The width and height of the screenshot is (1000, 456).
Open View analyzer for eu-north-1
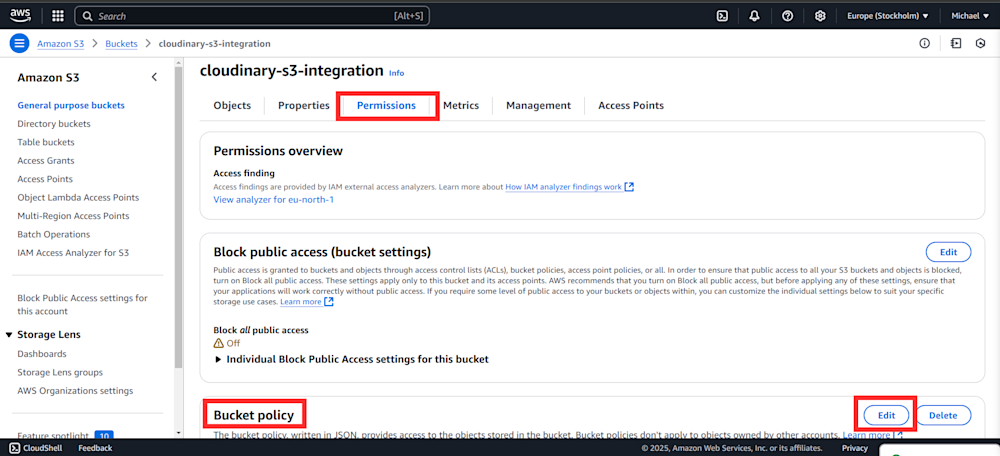tap(274, 200)
